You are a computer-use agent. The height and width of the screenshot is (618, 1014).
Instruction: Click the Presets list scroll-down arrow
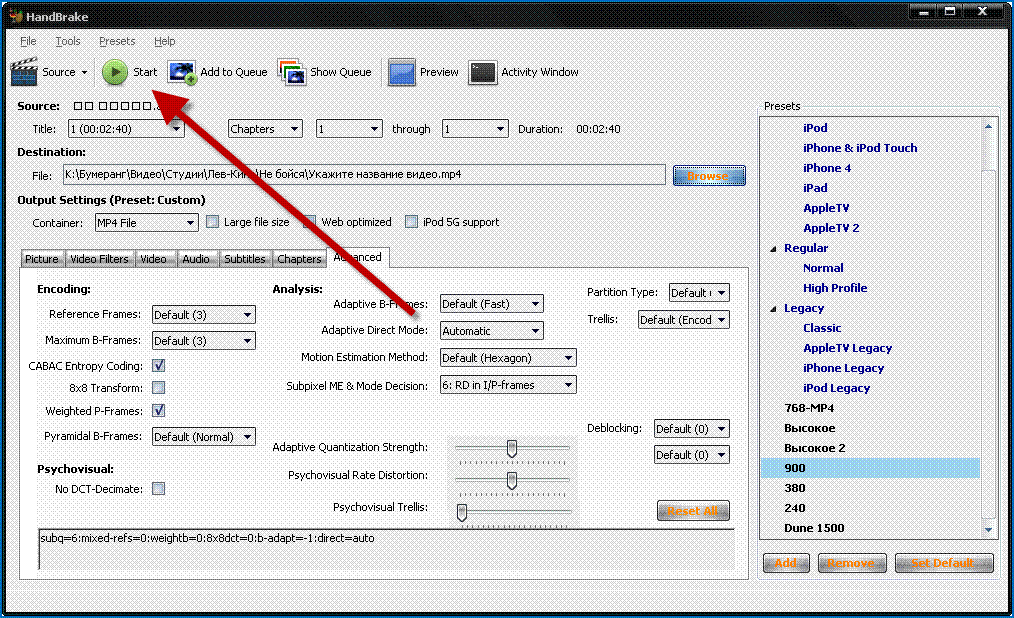pos(988,529)
